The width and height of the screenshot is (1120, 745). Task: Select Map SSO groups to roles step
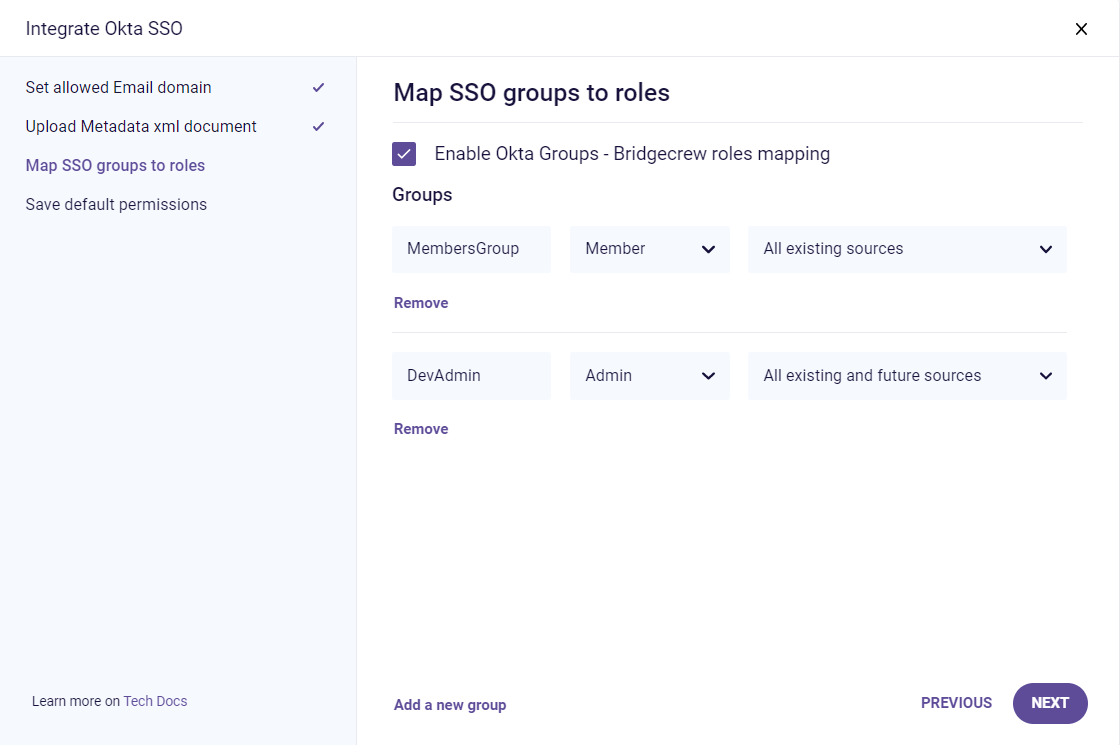[115, 166]
